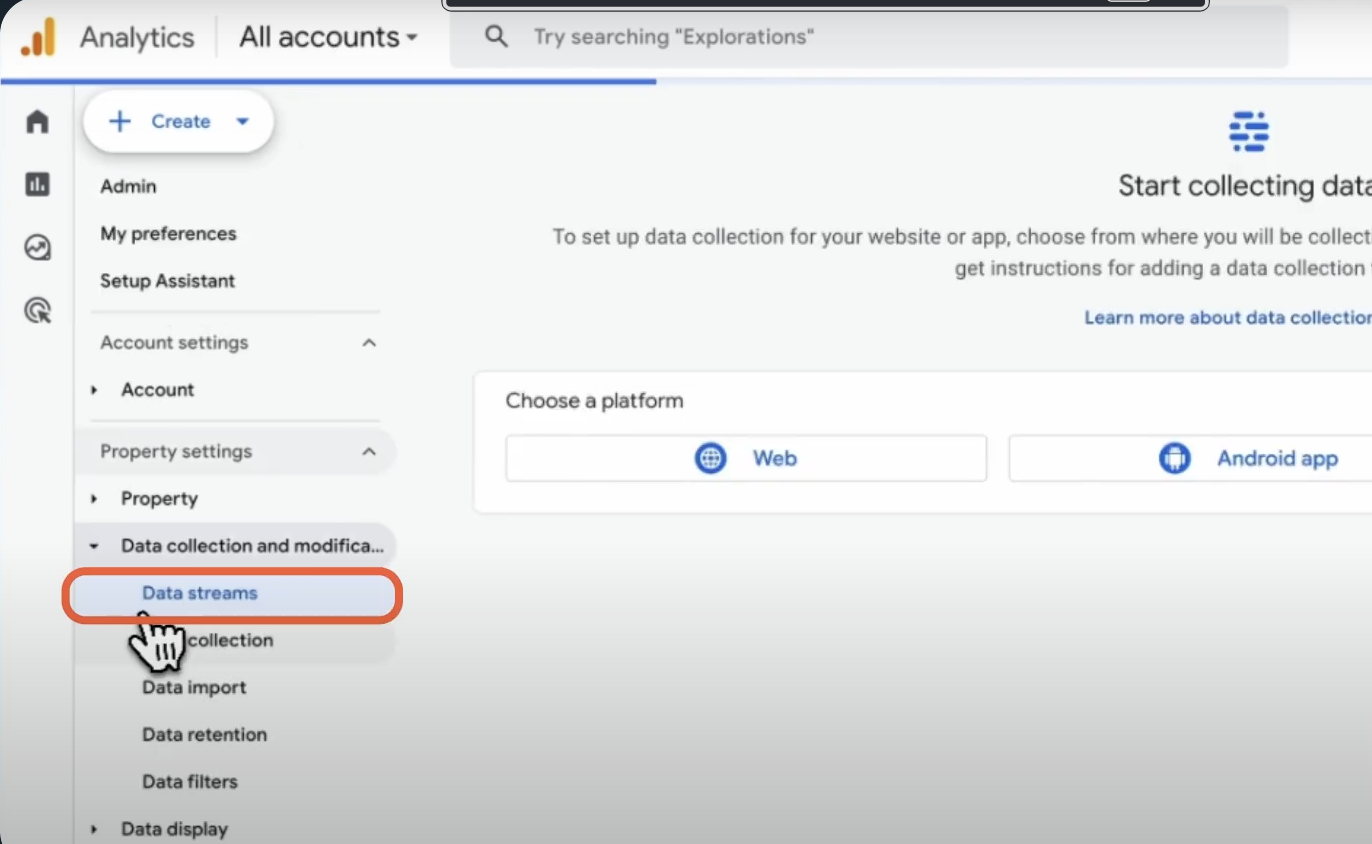The width and height of the screenshot is (1372, 844).
Task: Select Data streams in sidebar
Action: tap(234, 594)
